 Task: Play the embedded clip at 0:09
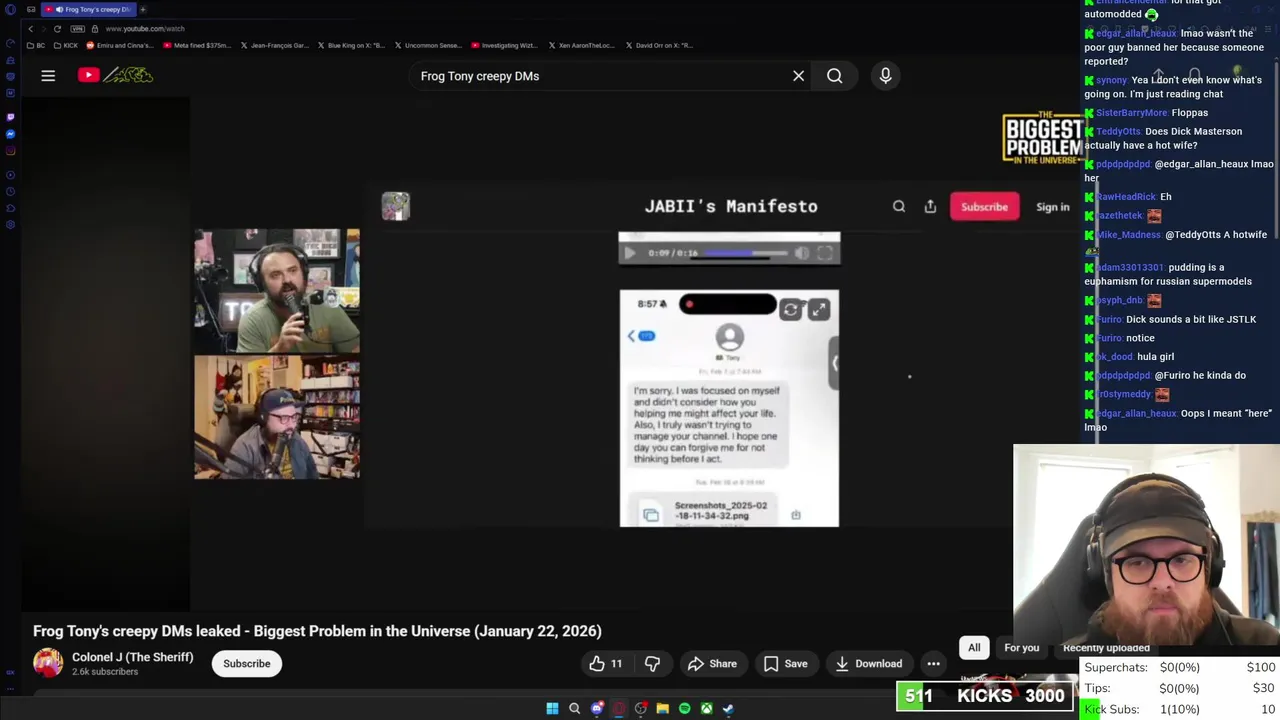[629, 254]
